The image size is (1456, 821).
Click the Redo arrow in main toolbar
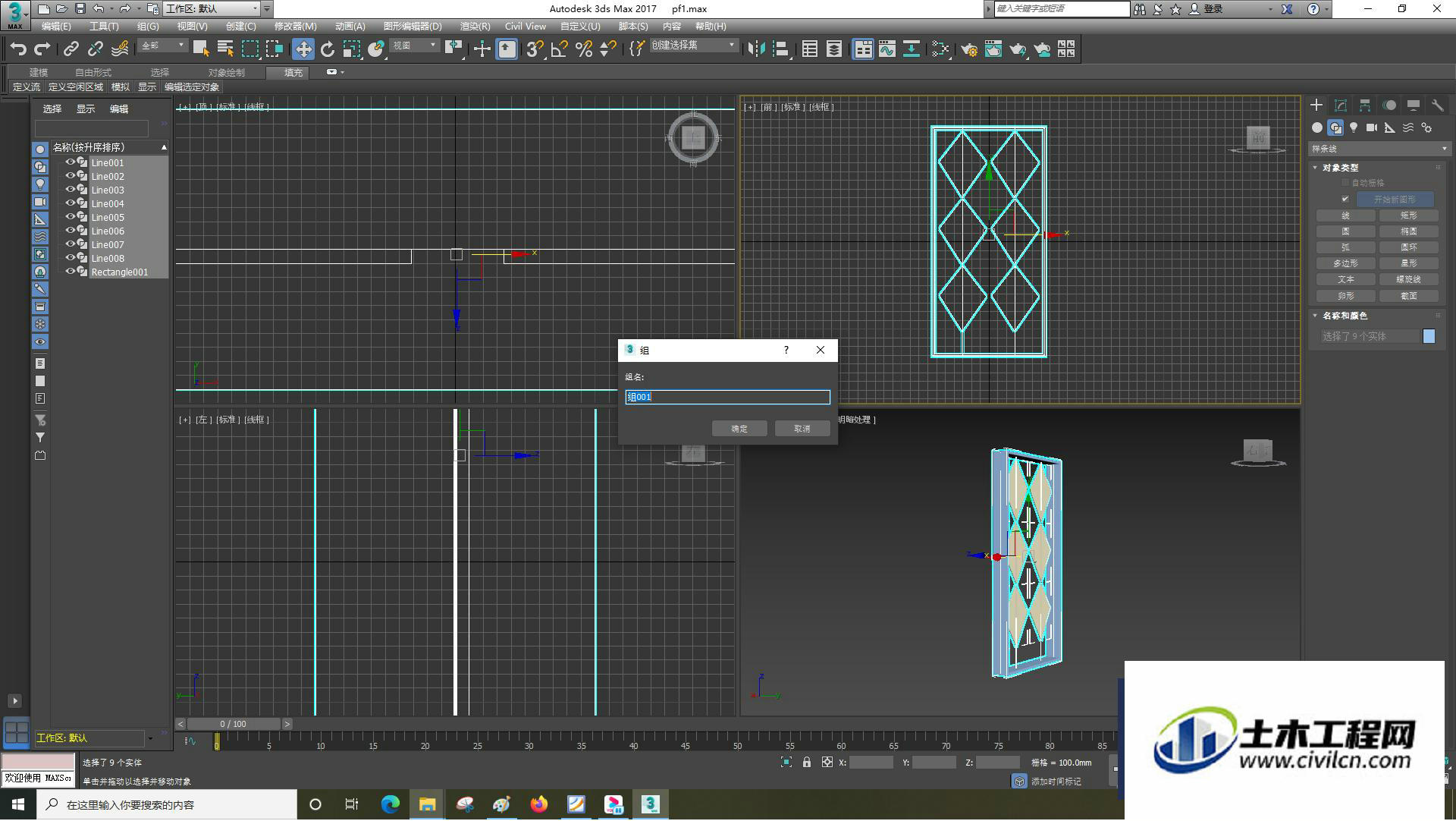point(42,49)
